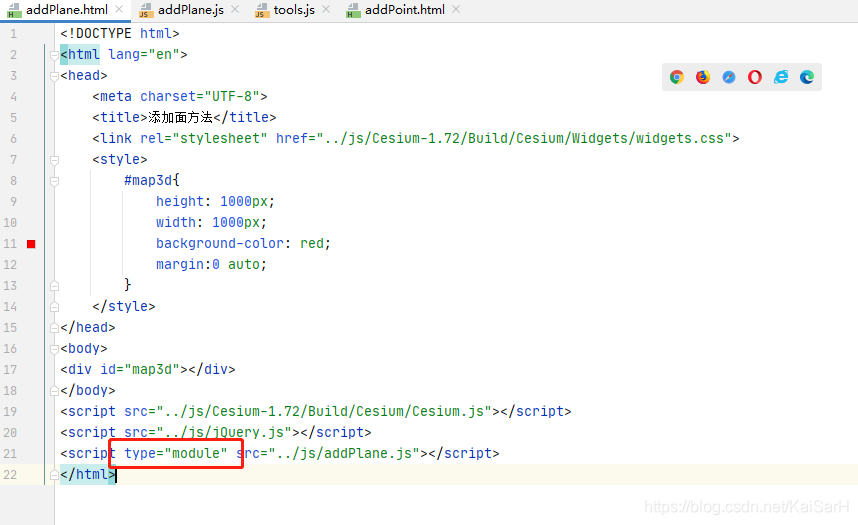Close the addPlane.html tab
This screenshot has height=525, width=858.
[119, 9]
